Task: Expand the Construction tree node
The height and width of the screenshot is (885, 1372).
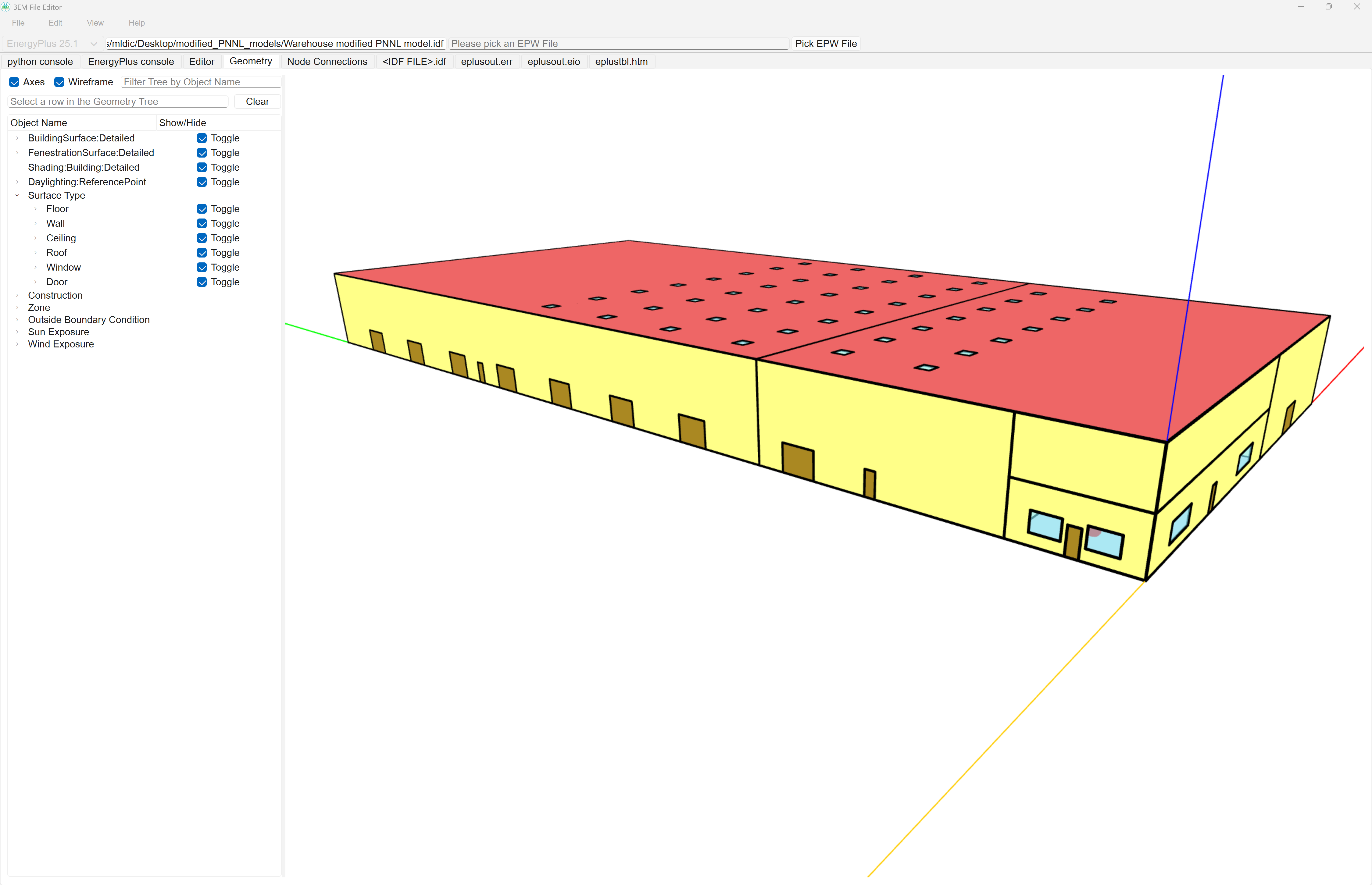Action: [17, 295]
